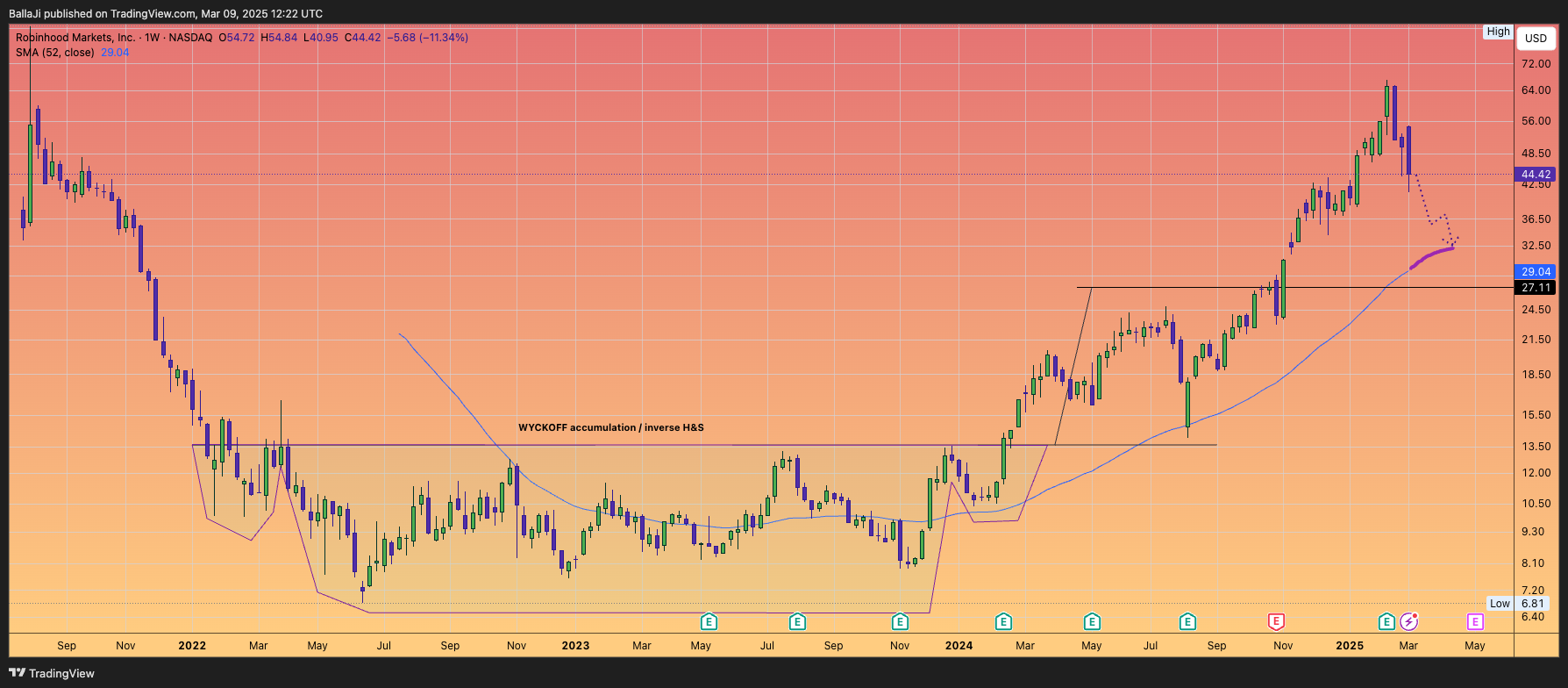The image size is (1568, 688).
Task: Open the red earnings marker near November 2024
Action: click(x=1276, y=622)
